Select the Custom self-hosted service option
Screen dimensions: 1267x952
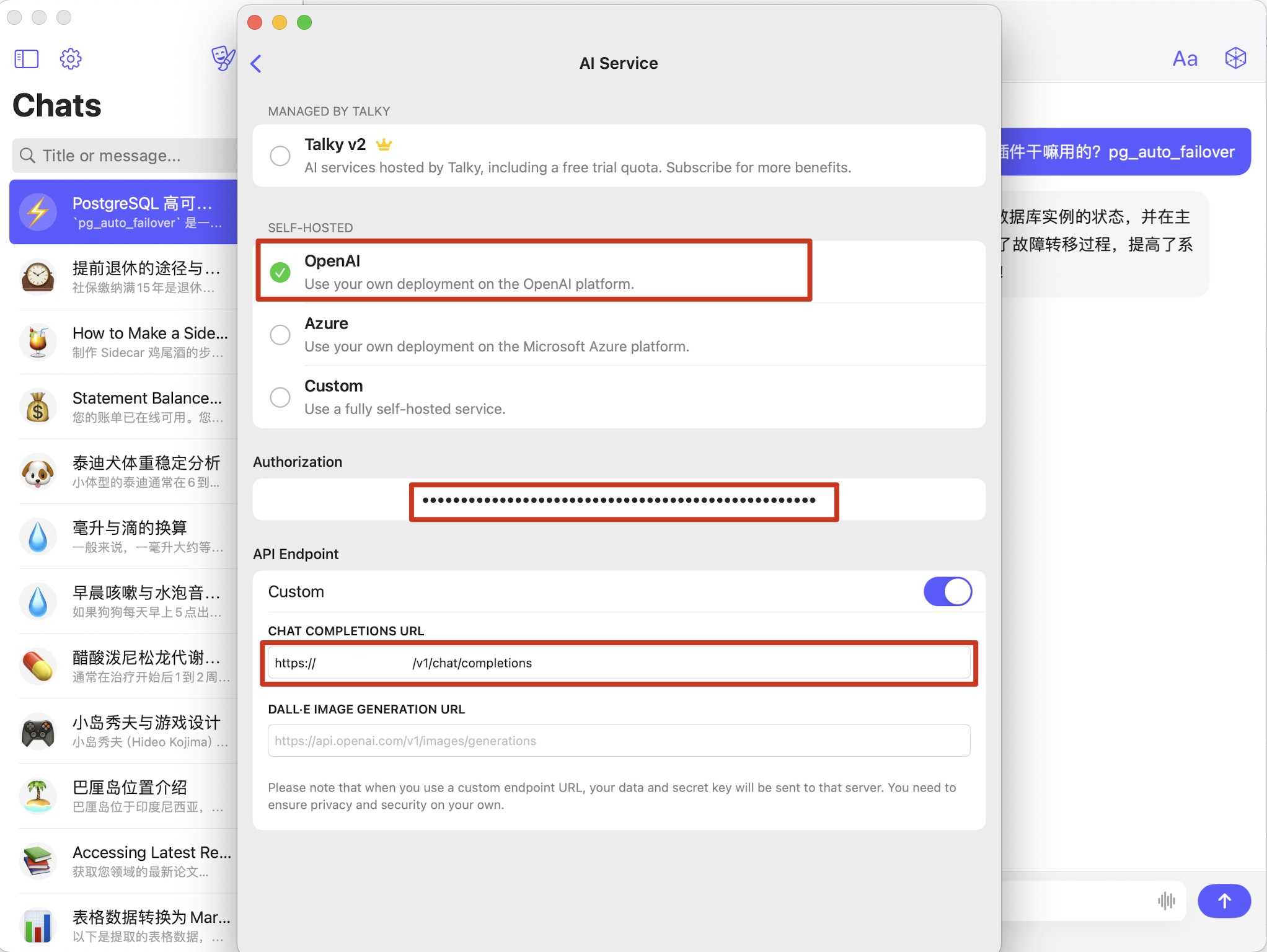click(280, 397)
